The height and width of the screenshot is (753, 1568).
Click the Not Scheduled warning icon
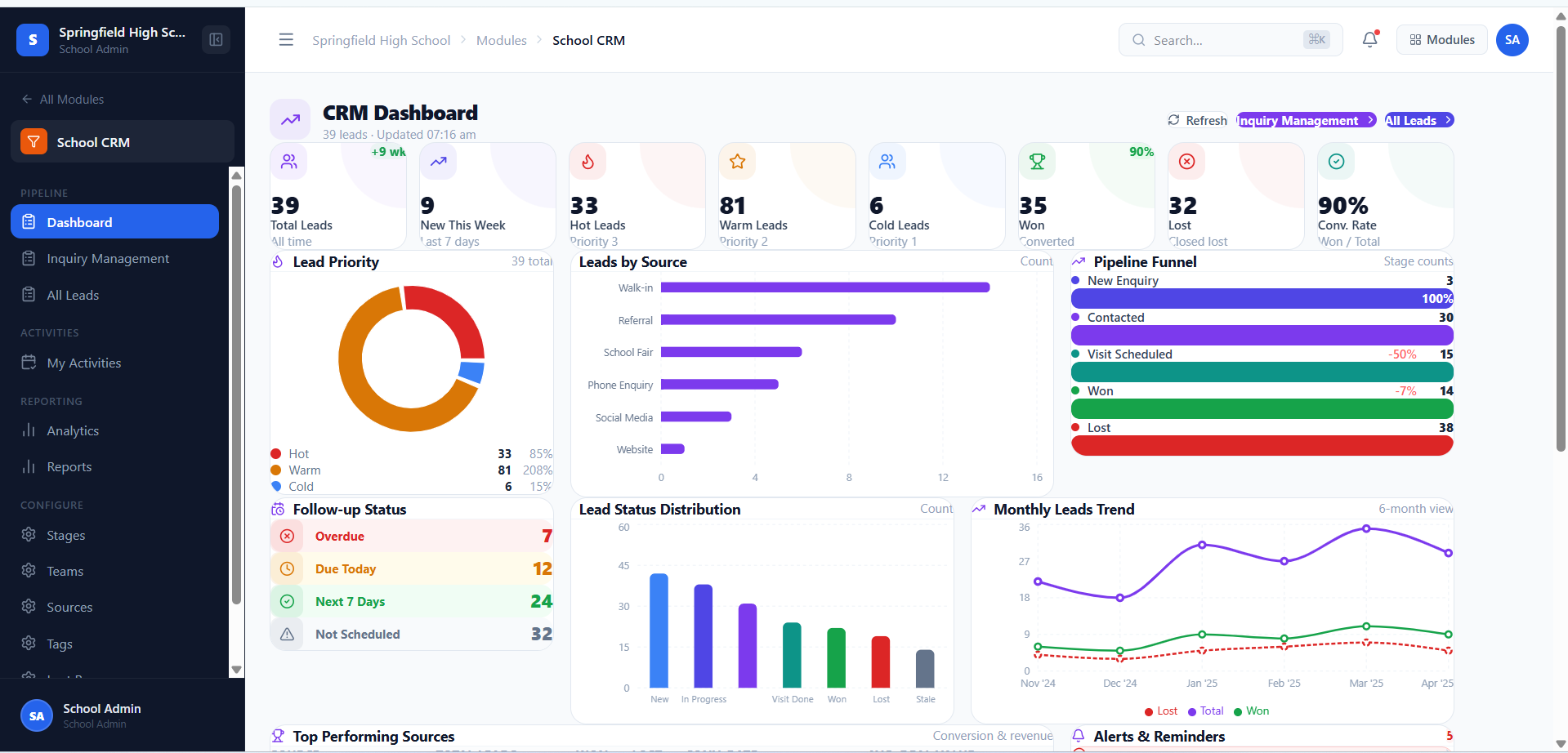click(287, 635)
